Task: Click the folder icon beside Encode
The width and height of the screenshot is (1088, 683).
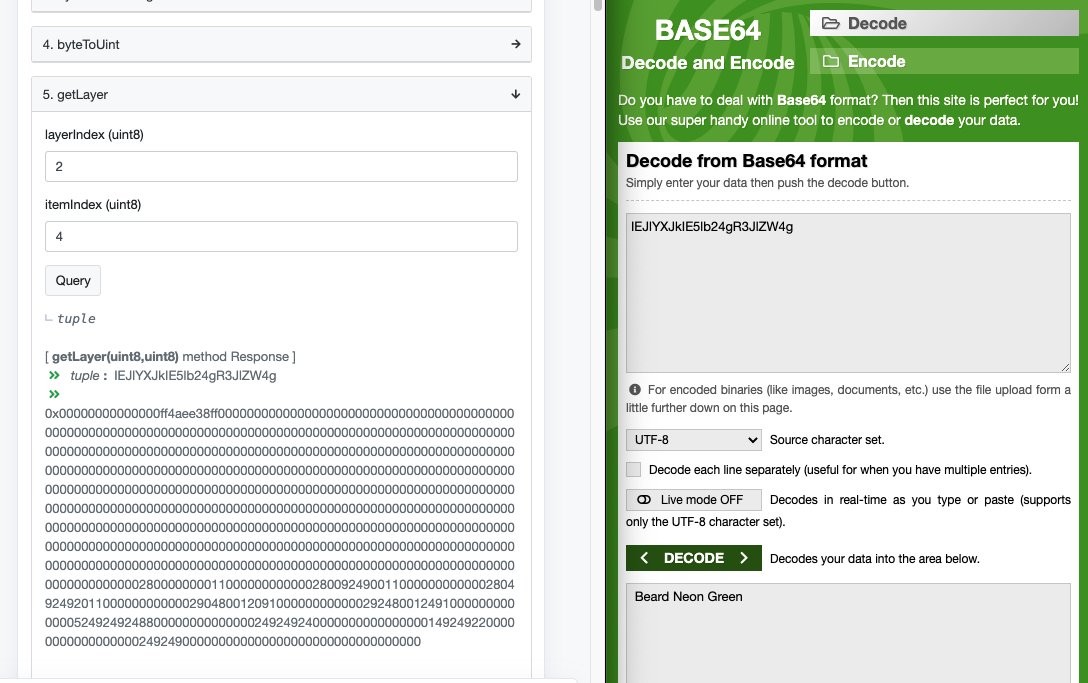Action: pyautogui.click(x=831, y=61)
